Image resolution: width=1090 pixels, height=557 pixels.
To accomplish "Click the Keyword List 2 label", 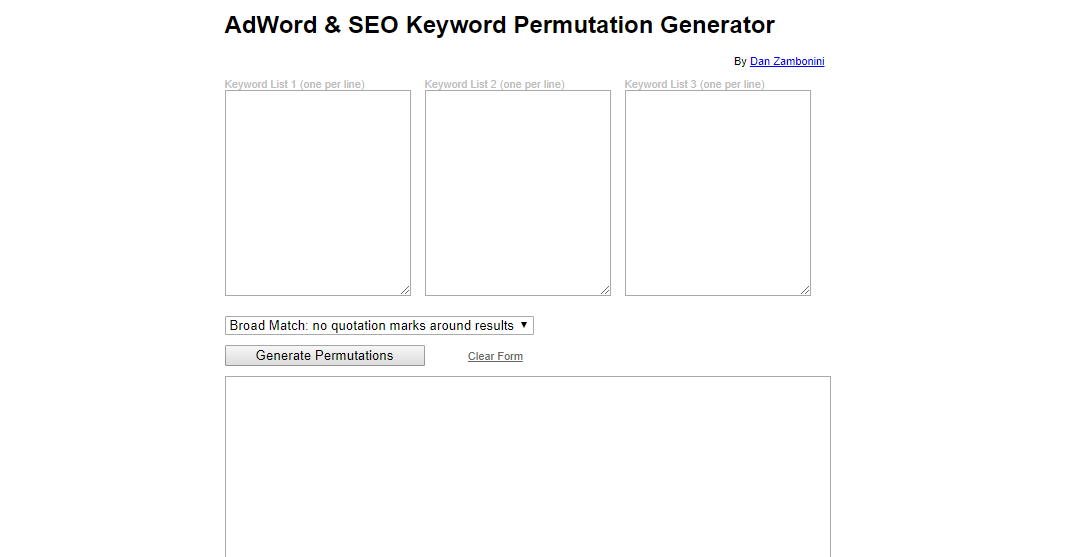I will (460, 85).
